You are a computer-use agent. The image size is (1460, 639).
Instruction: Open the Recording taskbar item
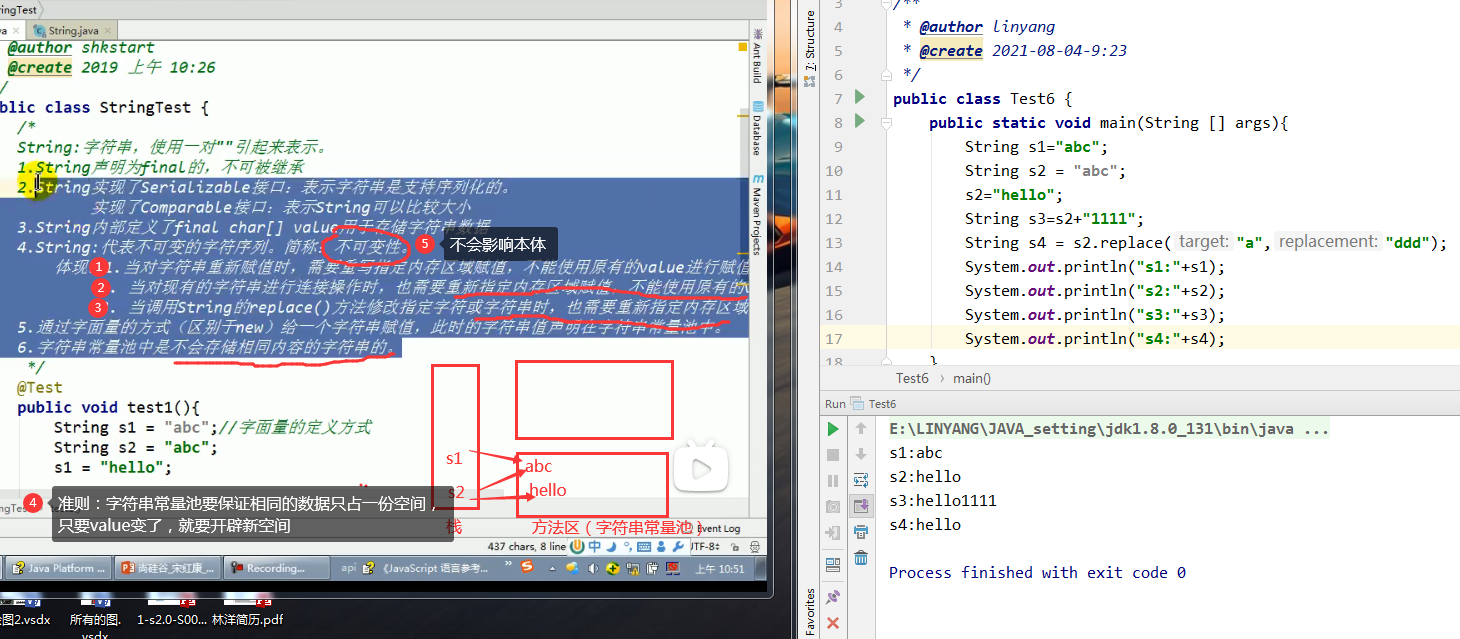coord(277,568)
